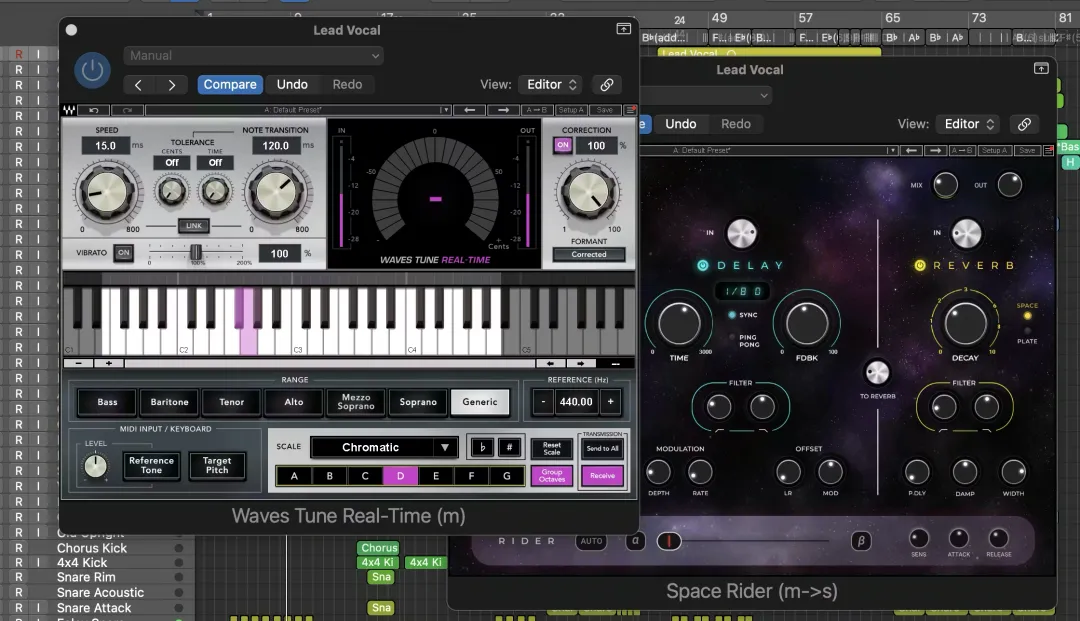1080x621 pixels.
Task: Click Target Pitch button
Action: click(x=217, y=465)
